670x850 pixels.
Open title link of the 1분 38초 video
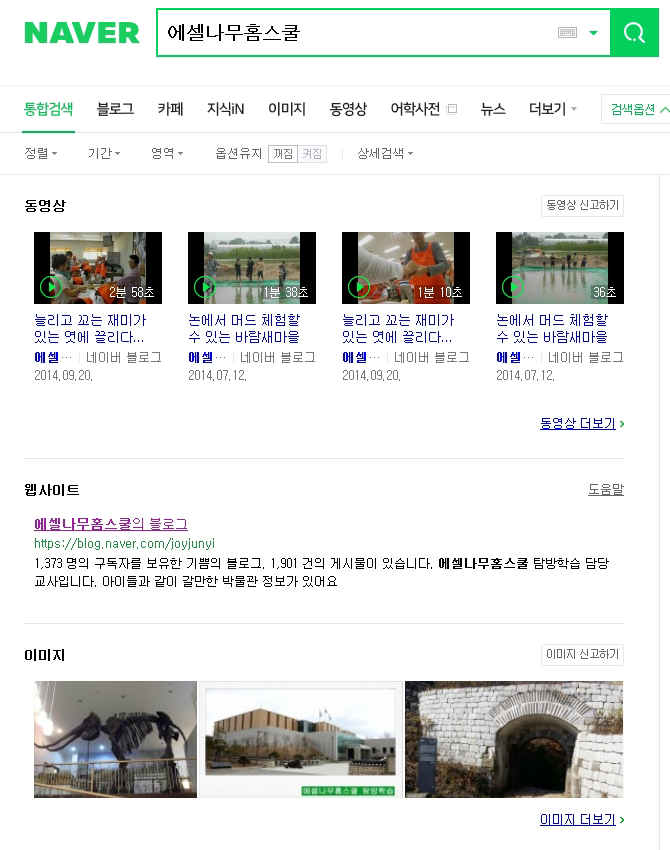244,329
